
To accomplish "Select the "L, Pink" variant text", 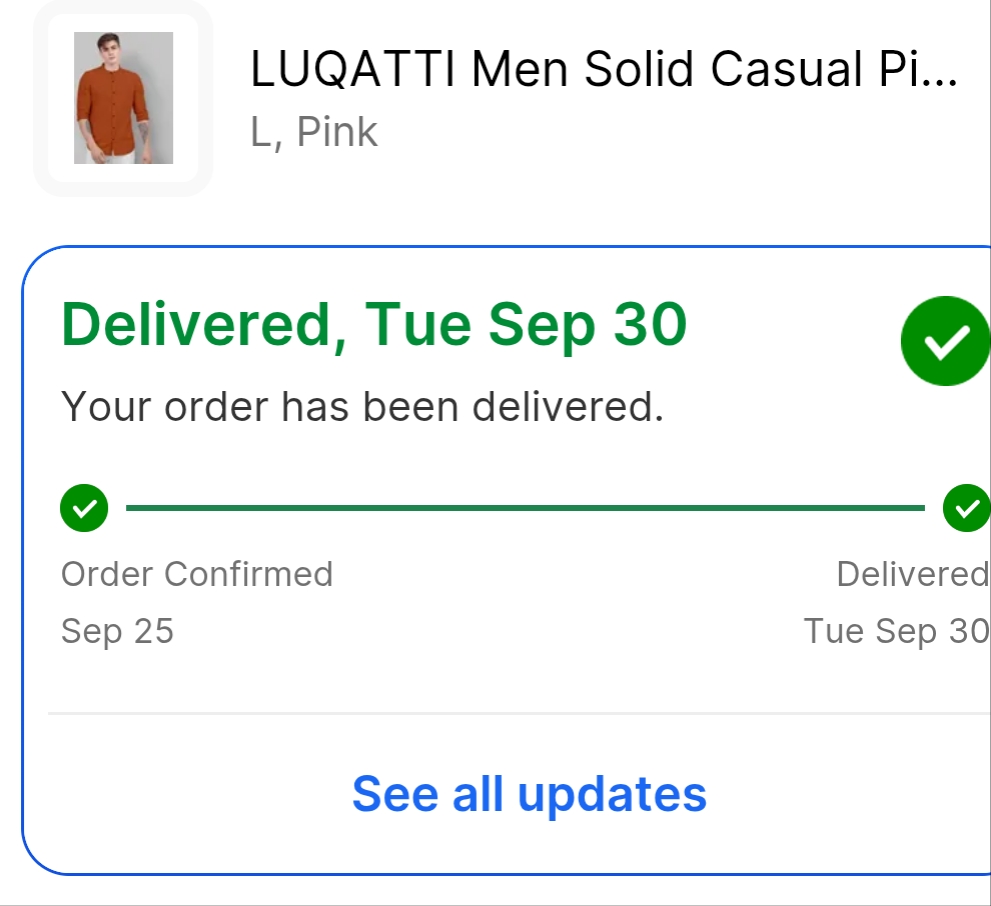I will pos(314,132).
